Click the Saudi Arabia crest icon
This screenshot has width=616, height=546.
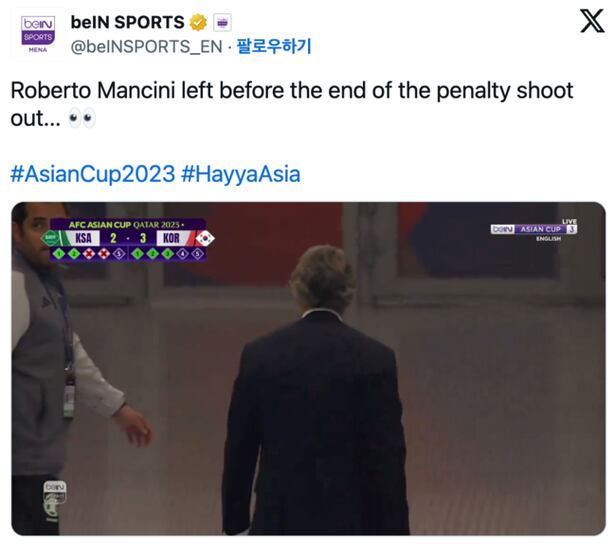point(50,238)
